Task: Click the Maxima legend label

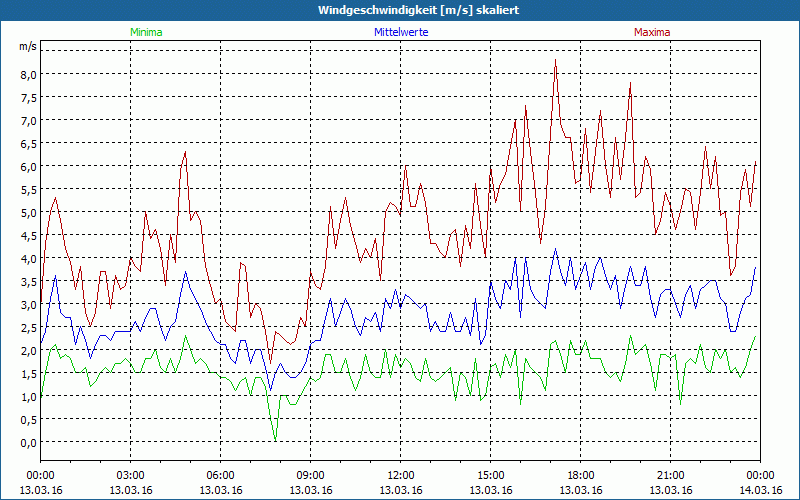Action: (x=652, y=33)
